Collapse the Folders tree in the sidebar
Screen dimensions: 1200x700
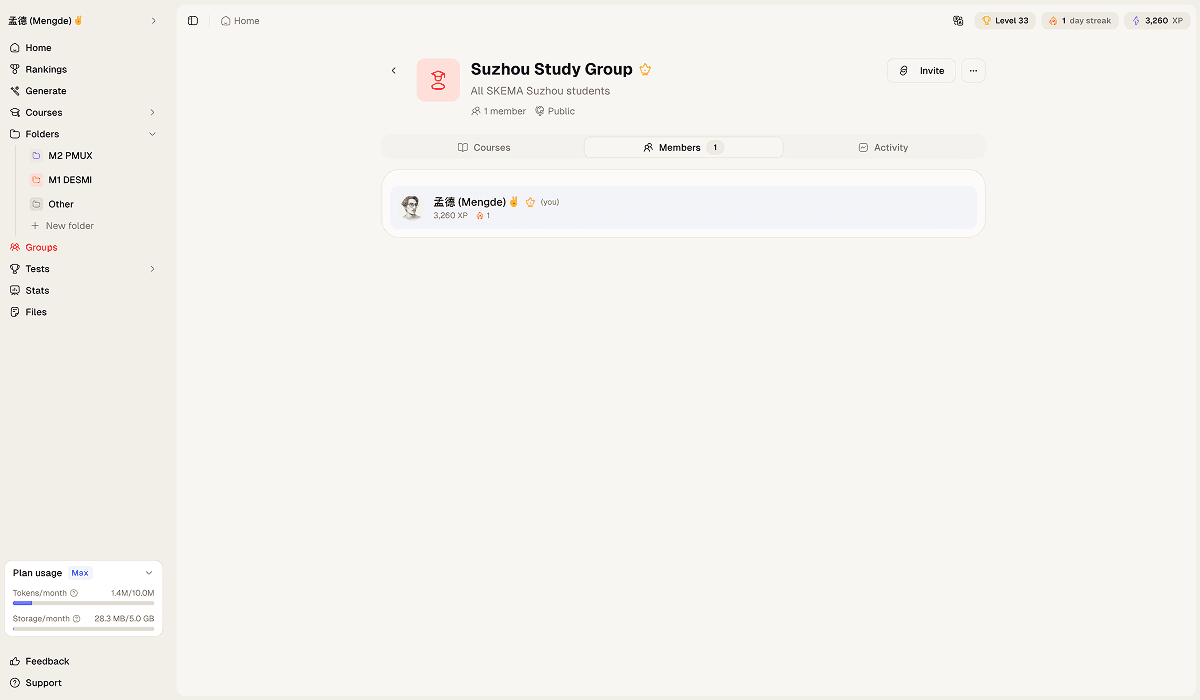coord(152,133)
